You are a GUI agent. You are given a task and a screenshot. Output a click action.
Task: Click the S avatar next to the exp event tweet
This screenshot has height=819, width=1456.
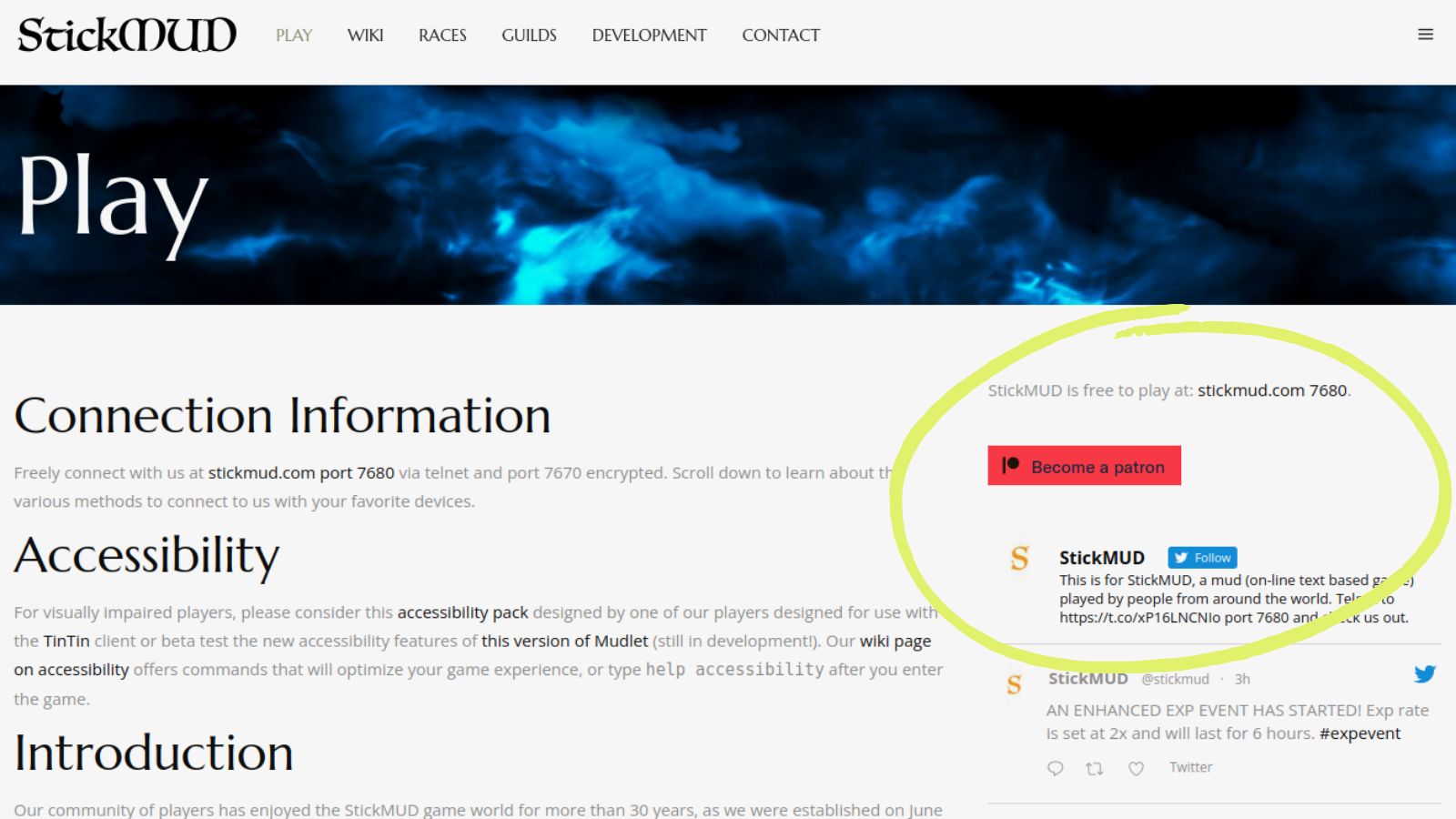[1013, 685]
